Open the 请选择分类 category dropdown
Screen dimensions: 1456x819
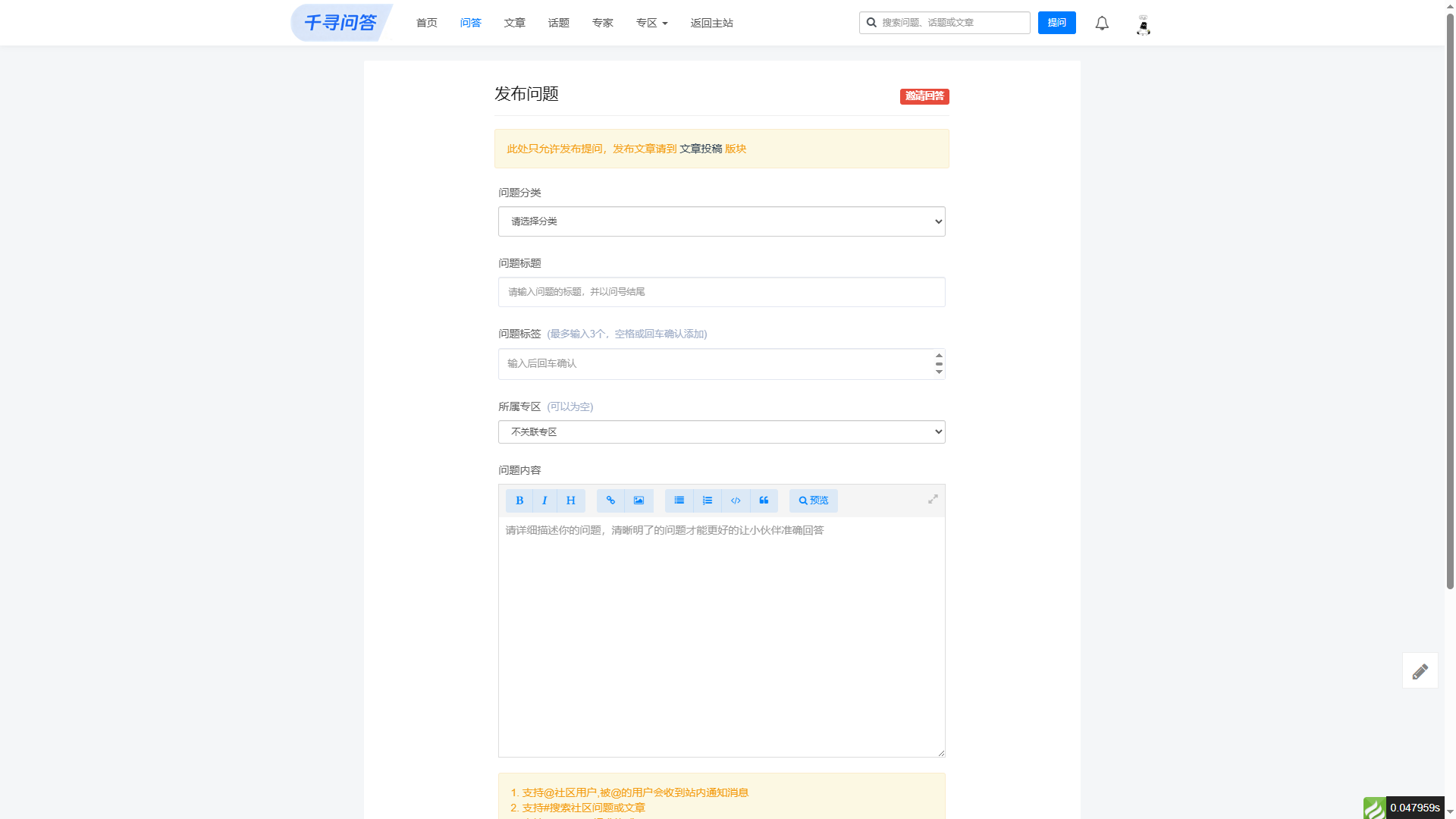(722, 221)
